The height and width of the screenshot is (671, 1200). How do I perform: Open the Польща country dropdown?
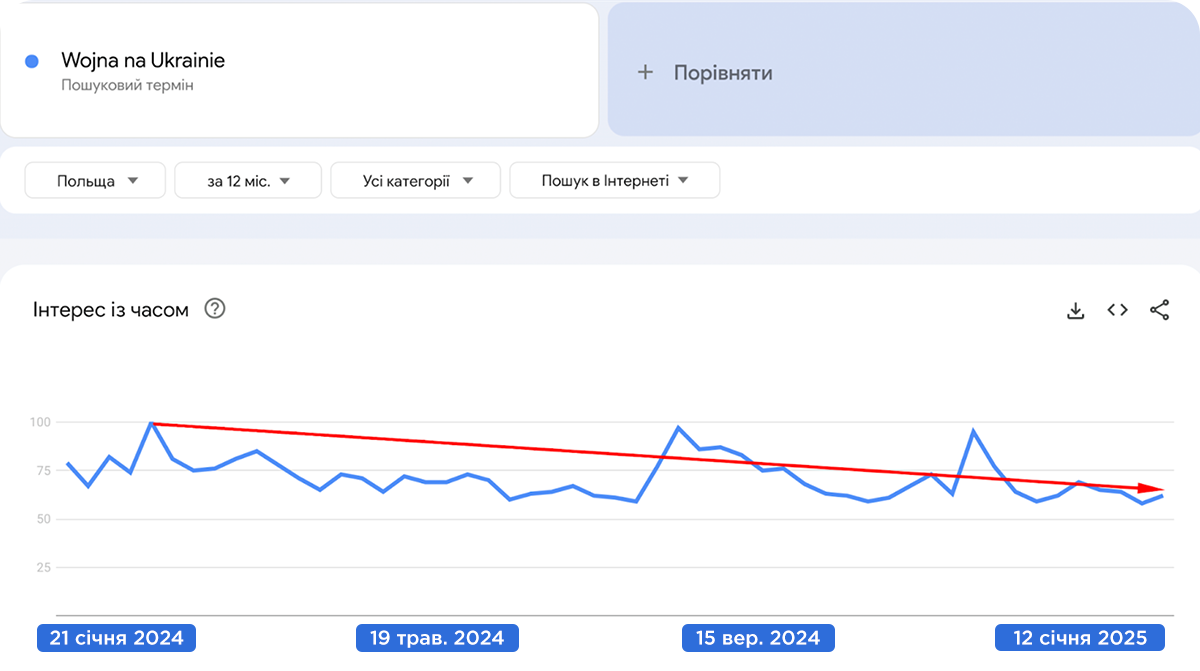pos(96,181)
